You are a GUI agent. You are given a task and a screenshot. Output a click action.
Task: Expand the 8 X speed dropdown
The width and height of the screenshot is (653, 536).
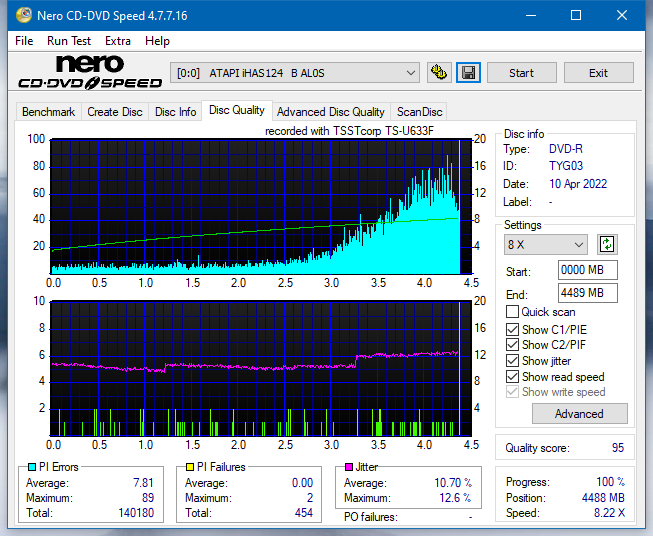pos(546,244)
